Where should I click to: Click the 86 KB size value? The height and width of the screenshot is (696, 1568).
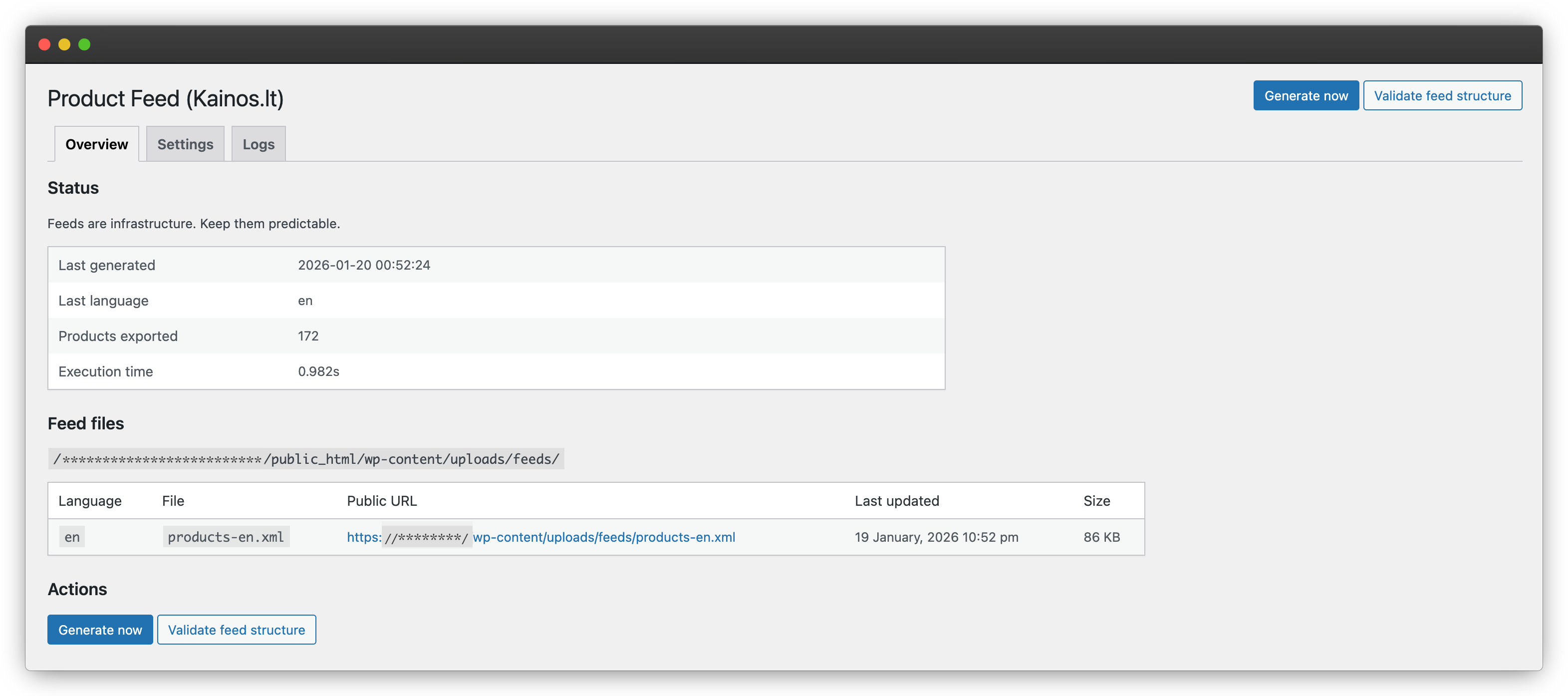tap(1102, 537)
